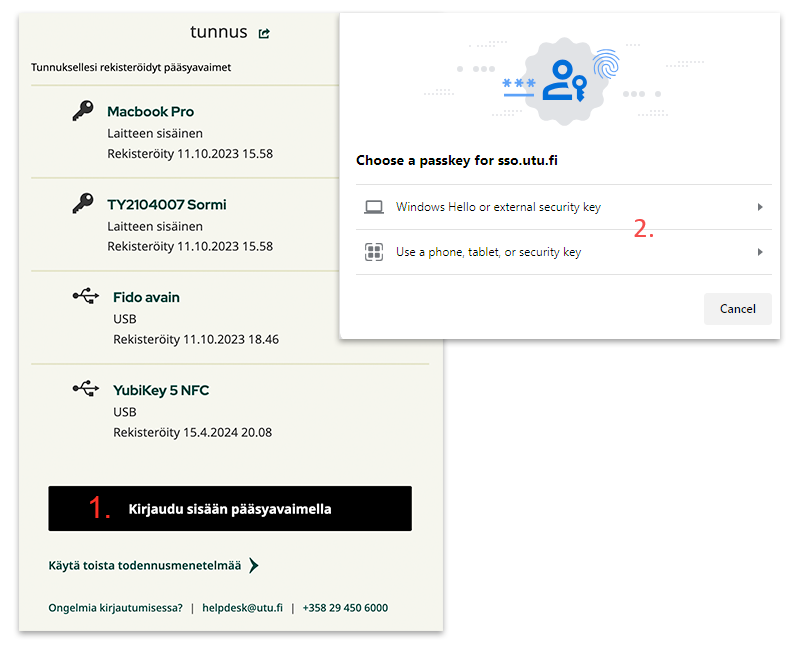The height and width of the screenshot is (648, 794).
Task: Select the YubiKey 5 NFC entry name
Action: tap(161, 390)
